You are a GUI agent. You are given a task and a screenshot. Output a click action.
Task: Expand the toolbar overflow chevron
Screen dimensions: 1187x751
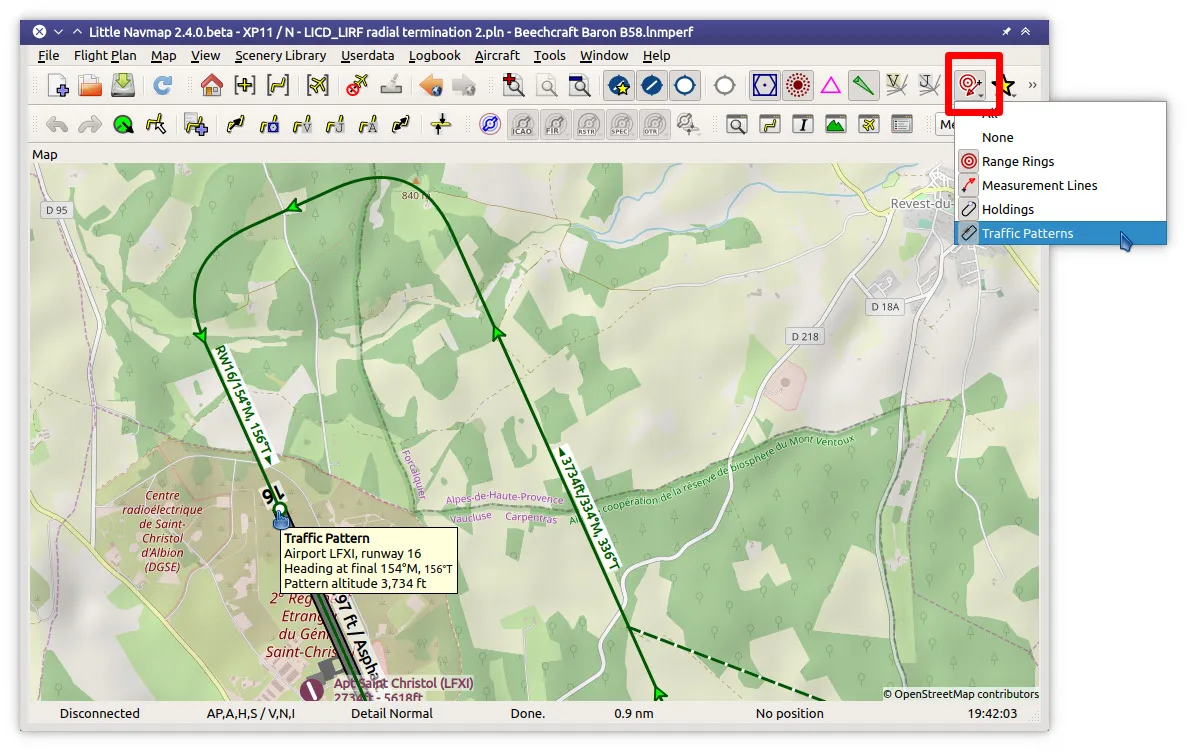(1033, 86)
